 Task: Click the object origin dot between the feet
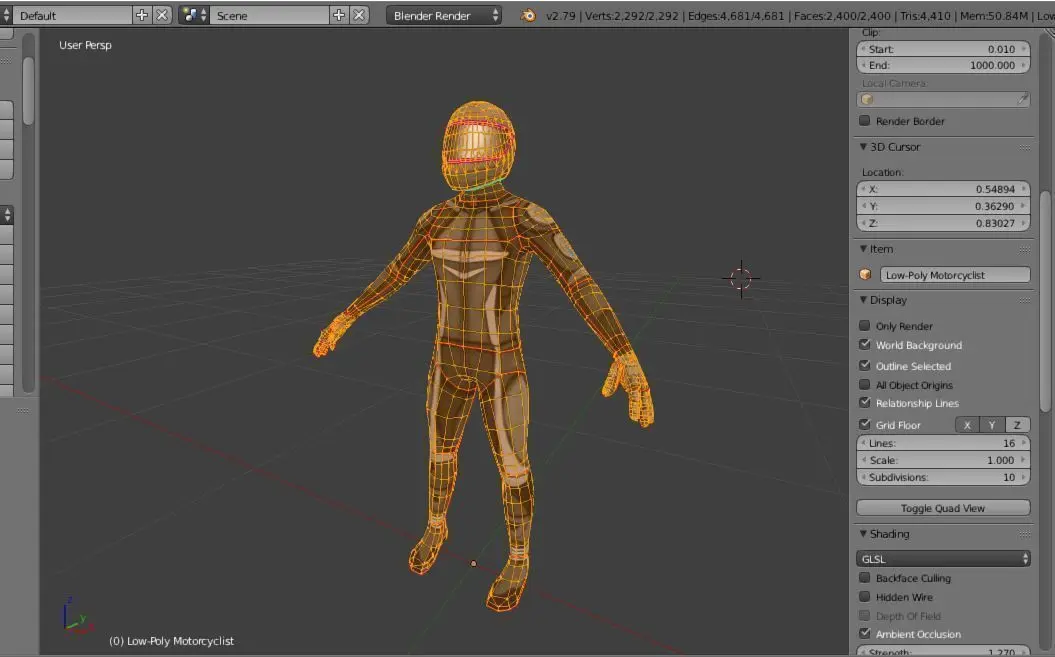tap(474, 563)
